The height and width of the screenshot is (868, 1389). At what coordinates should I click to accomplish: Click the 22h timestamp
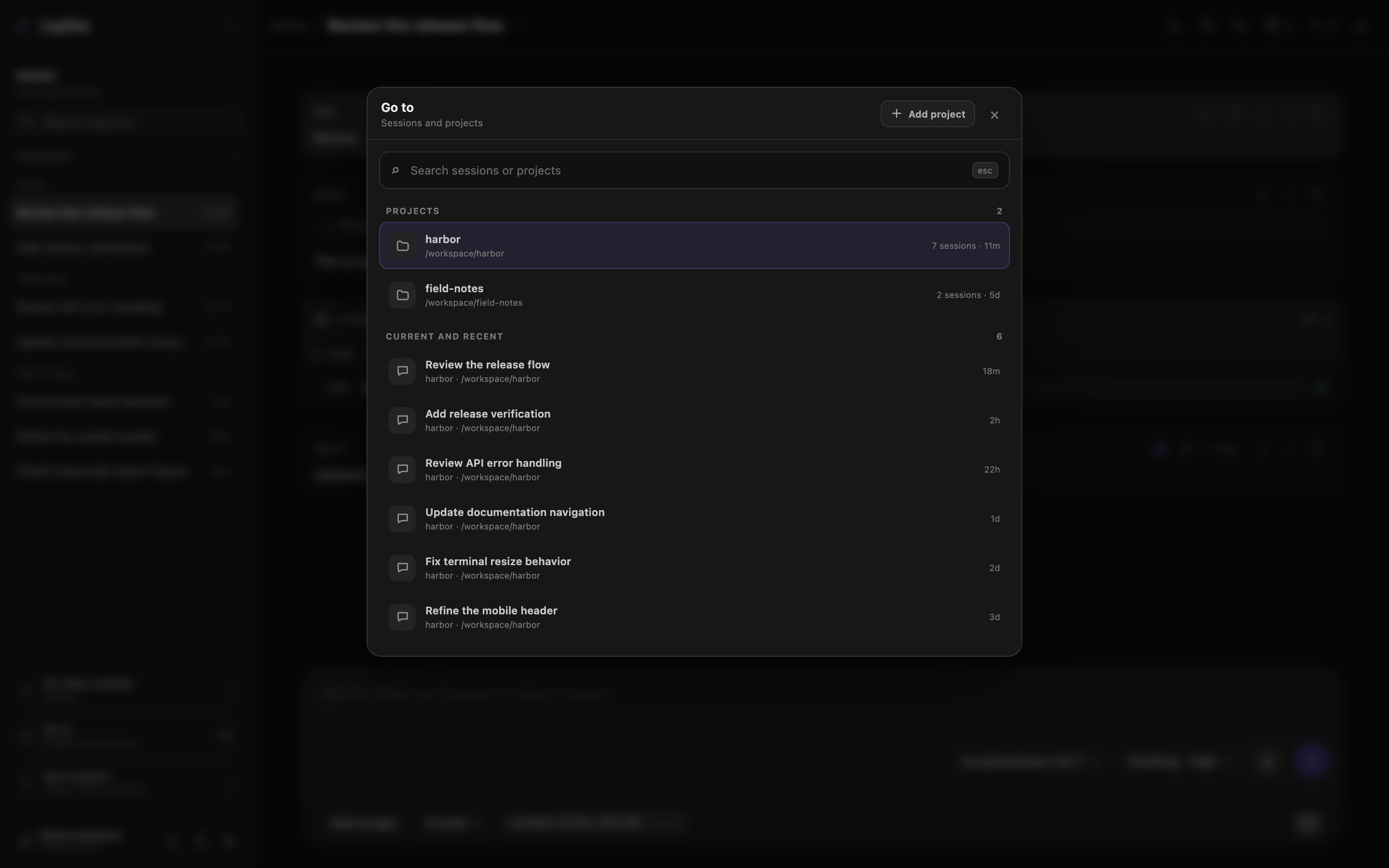click(992, 470)
